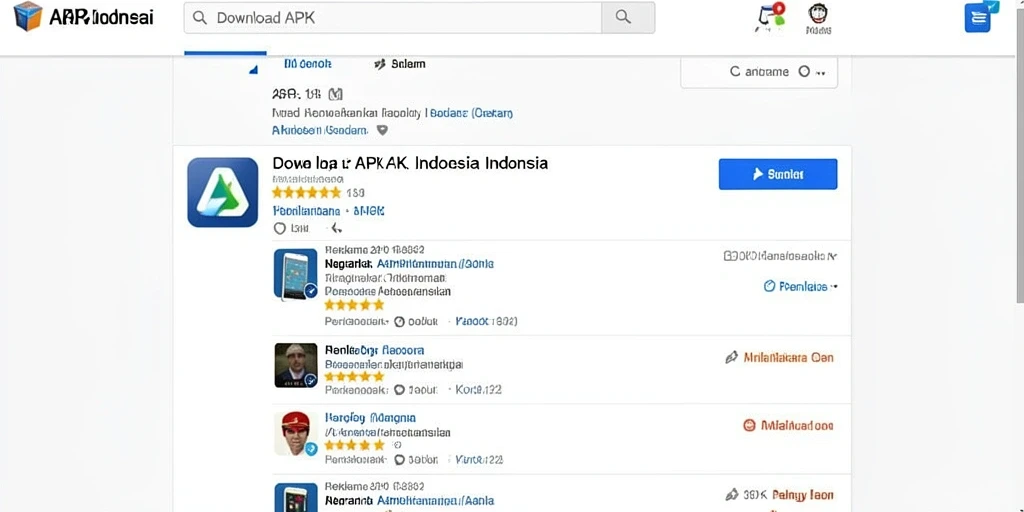Click the blue app icon with the green triangle
1024x512 pixels.
tap(223, 192)
